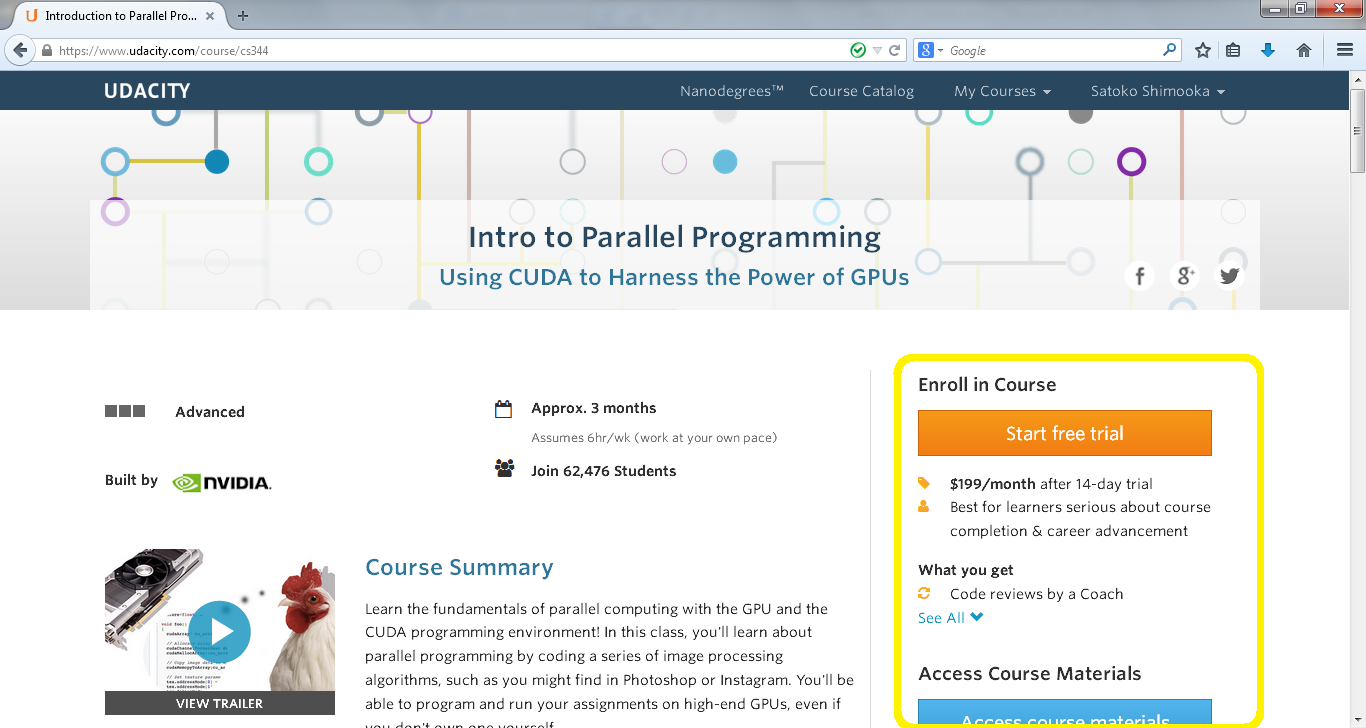This screenshot has width=1366, height=728.
Task: Play the course trailer video
Action: [220, 632]
